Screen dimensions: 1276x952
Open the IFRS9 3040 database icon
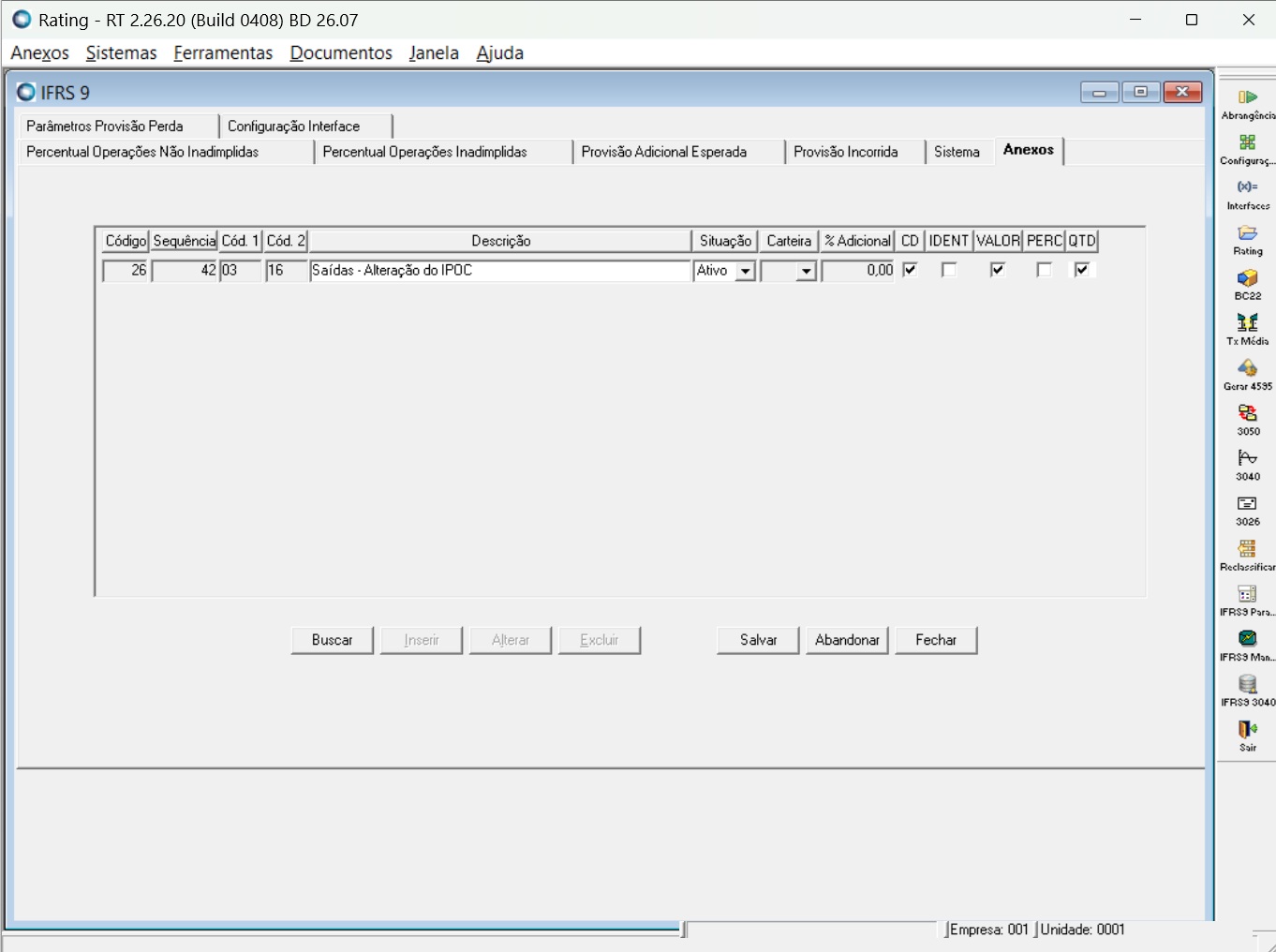coord(1247,684)
